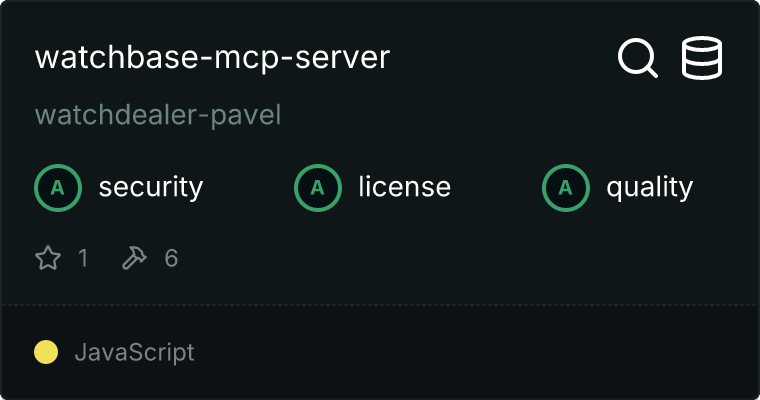Screen dimensions: 760x400
Task: Click the security grade A badge
Action: pyautogui.click(x=58, y=188)
